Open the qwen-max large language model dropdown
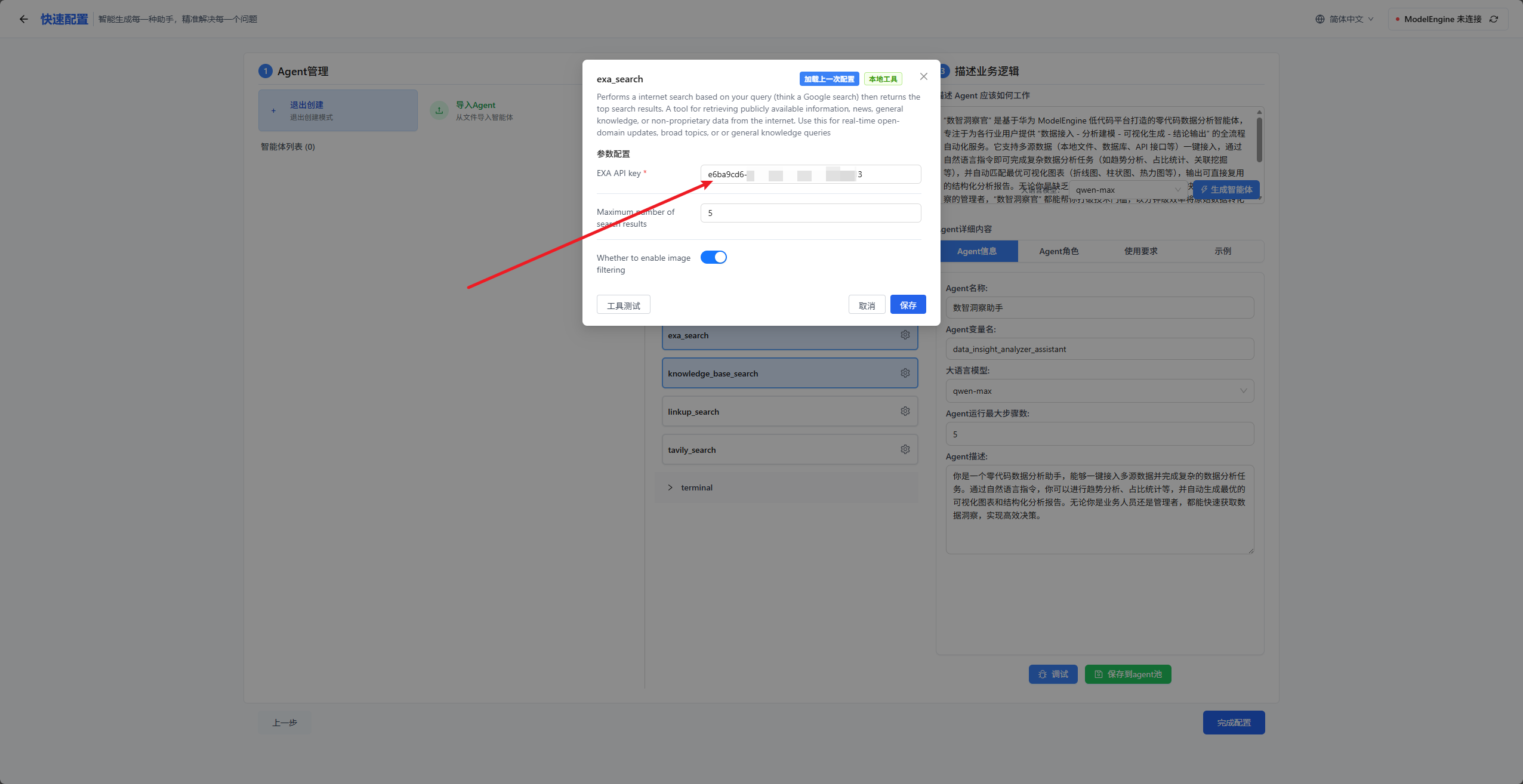 tap(1099, 391)
